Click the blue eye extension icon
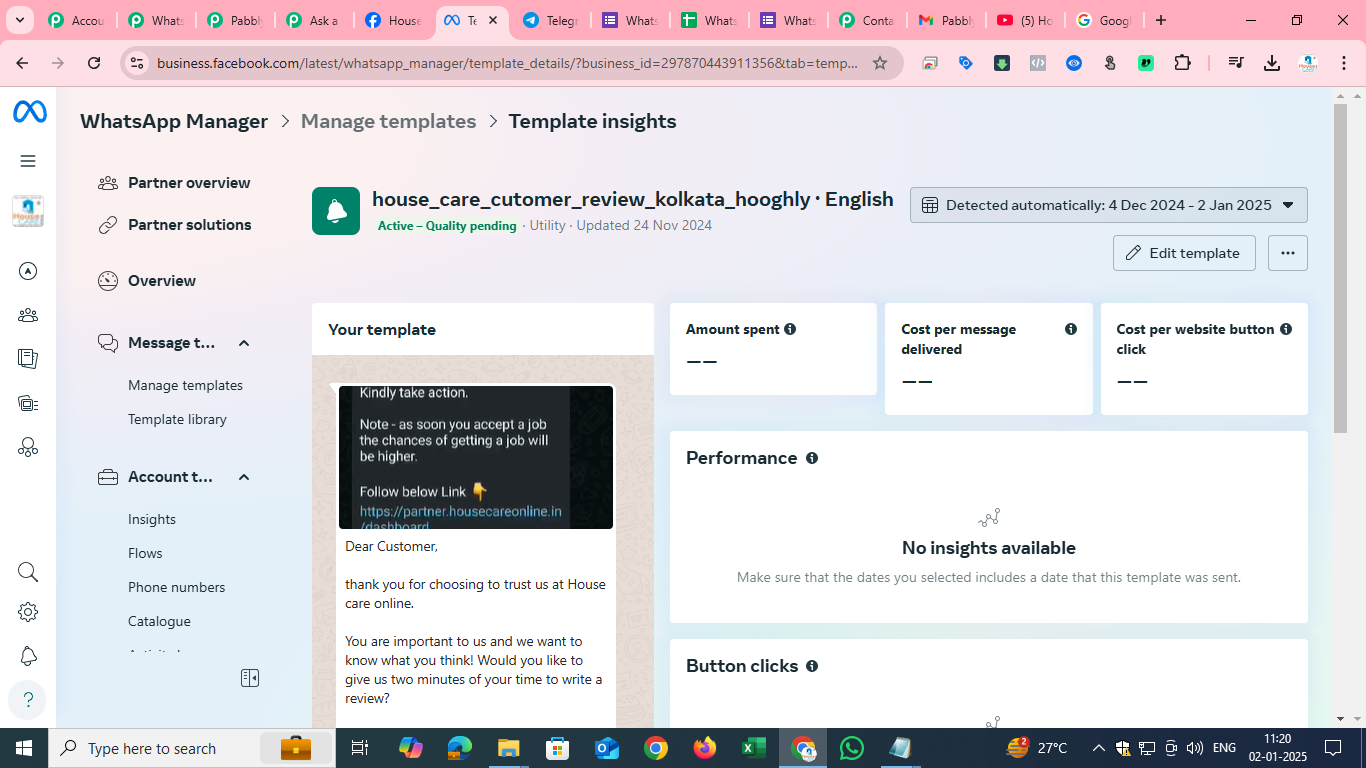This screenshot has width=1366, height=768. pyautogui.click(x=1074, y=63)
